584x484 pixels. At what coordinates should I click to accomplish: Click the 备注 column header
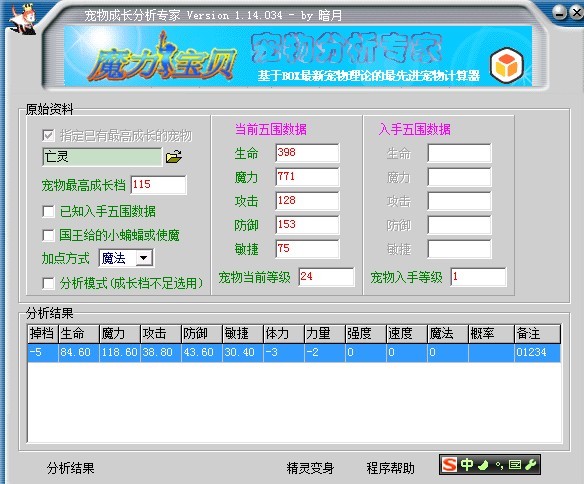tap(537, 334)
